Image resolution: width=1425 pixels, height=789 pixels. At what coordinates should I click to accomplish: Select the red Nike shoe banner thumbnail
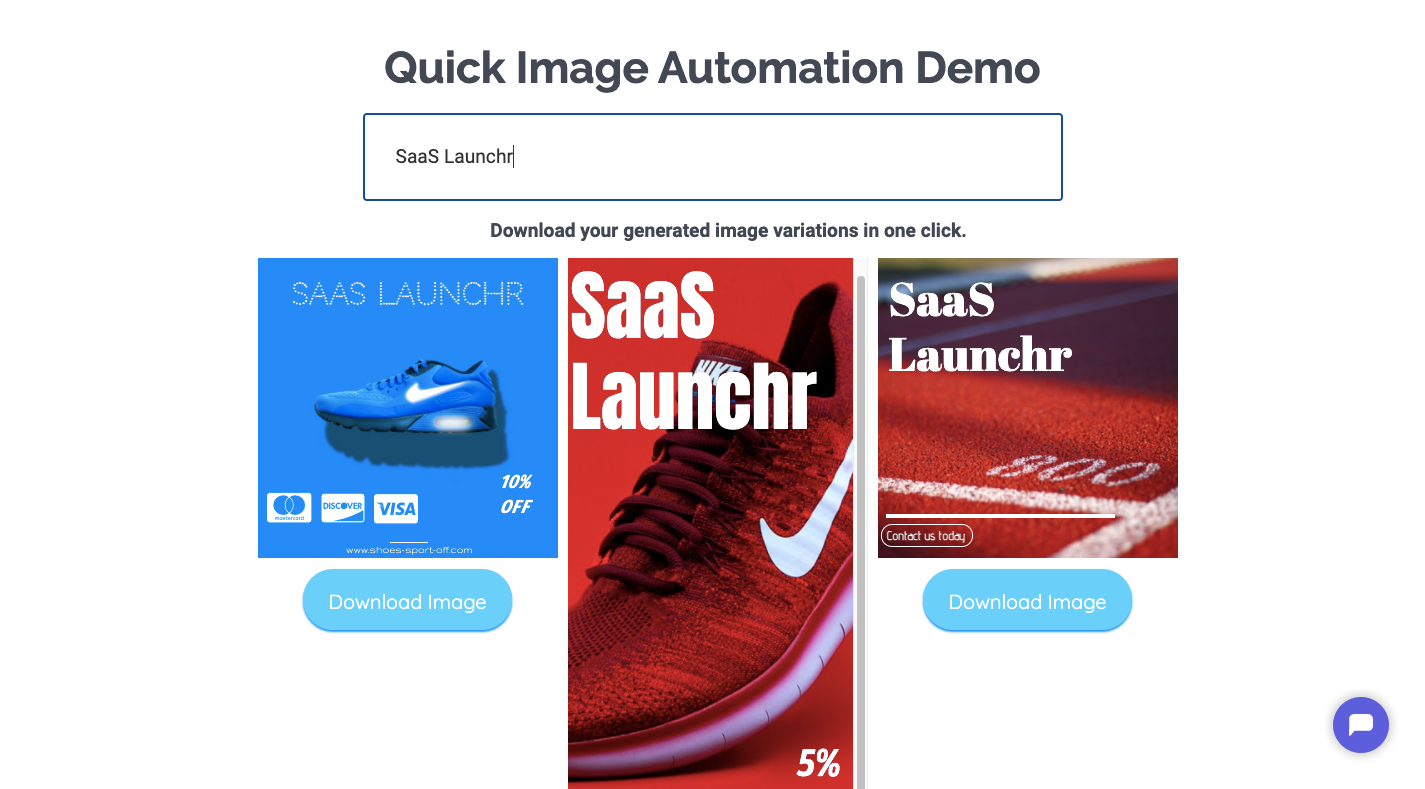[710, 523]
